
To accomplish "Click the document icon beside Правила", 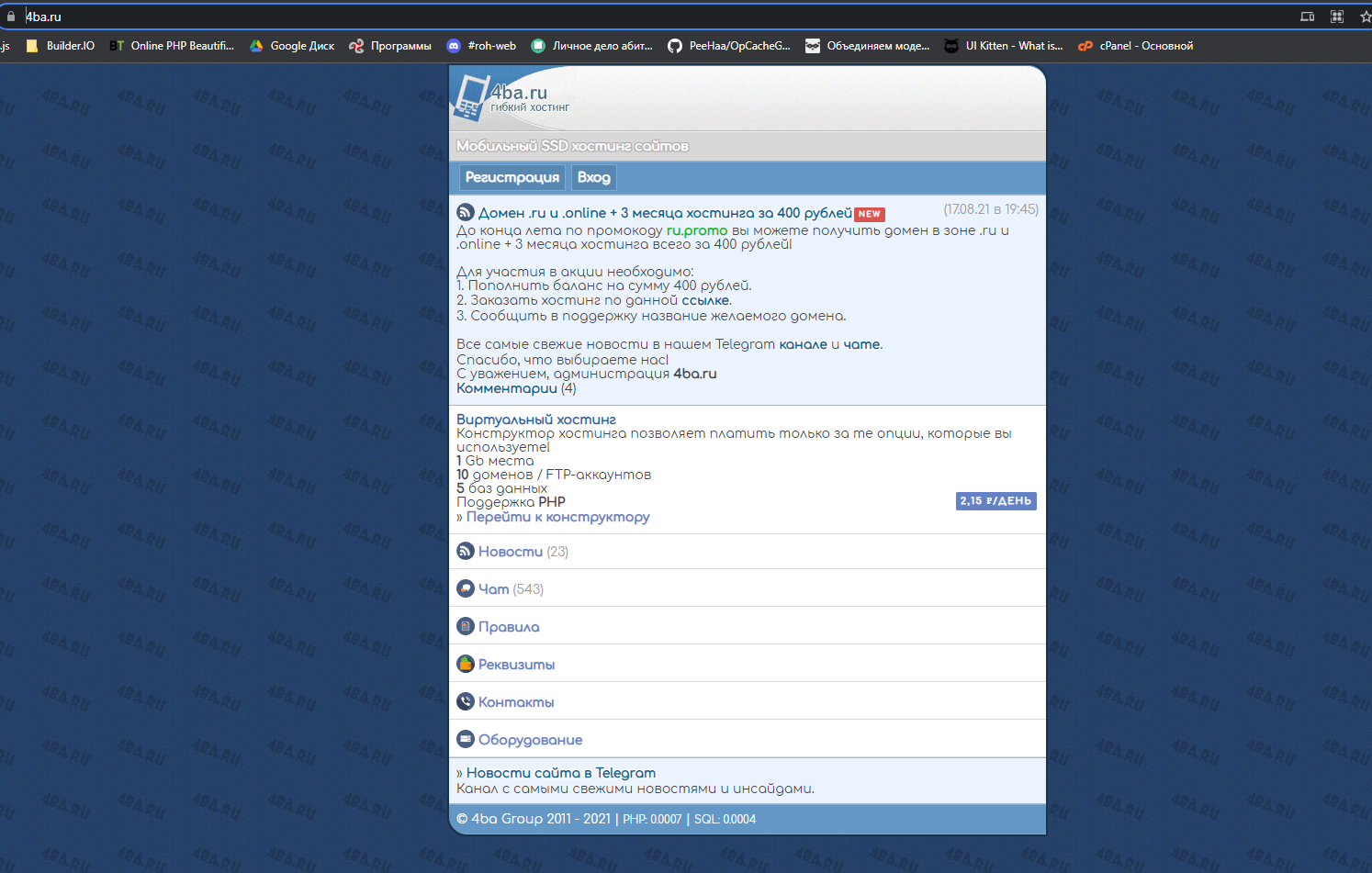I will (x=466, y=626).
